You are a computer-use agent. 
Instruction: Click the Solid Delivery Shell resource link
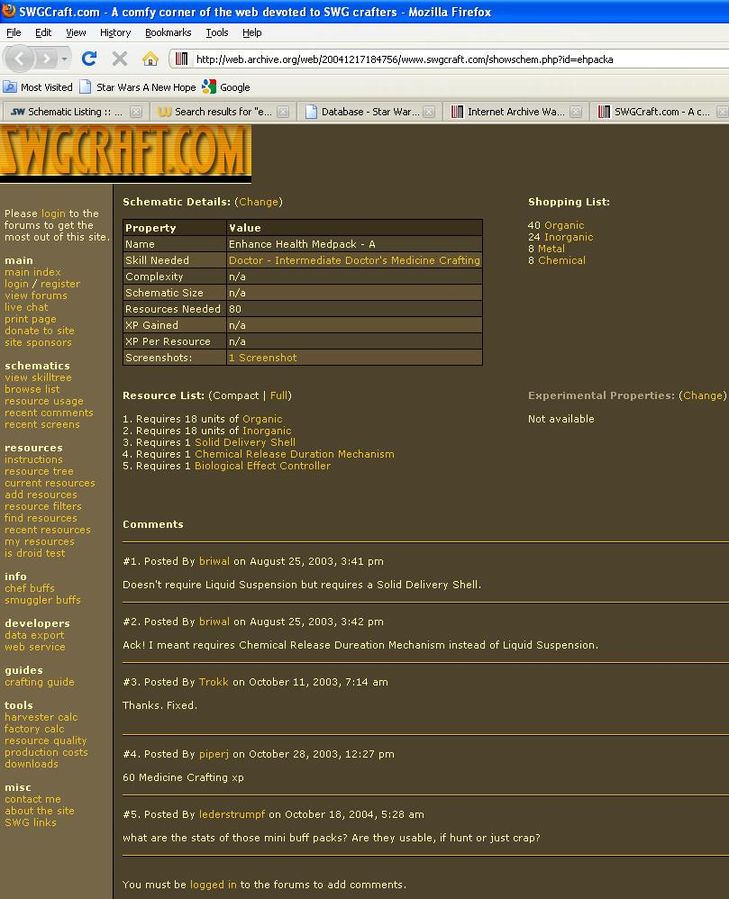click(245, 442)
